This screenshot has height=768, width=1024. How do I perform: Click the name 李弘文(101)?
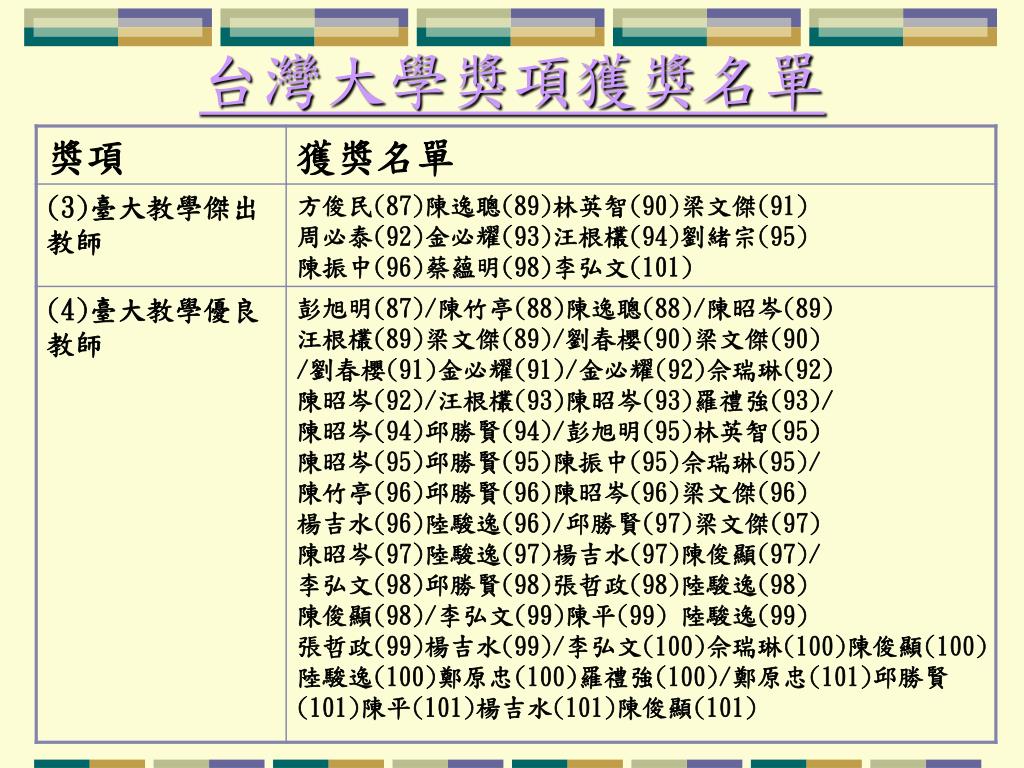[623, 267]
